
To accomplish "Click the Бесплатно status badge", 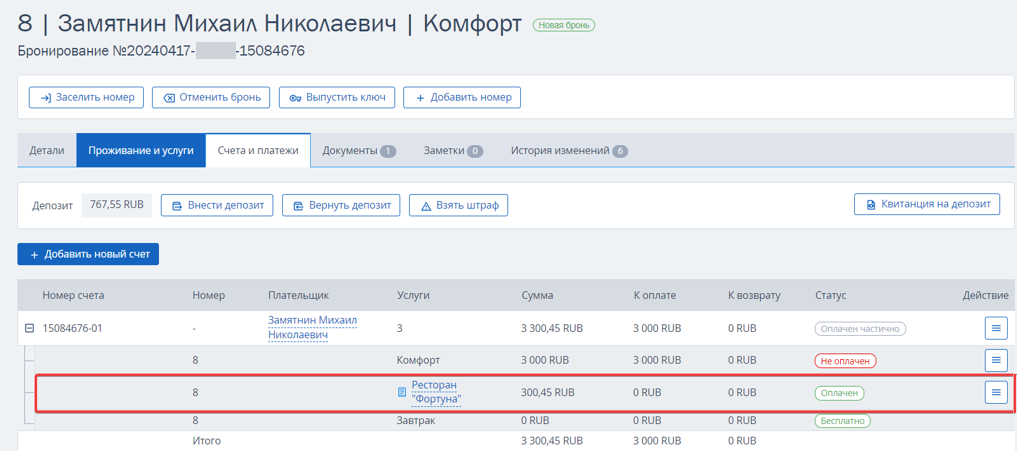I will (x=843, y=421).
